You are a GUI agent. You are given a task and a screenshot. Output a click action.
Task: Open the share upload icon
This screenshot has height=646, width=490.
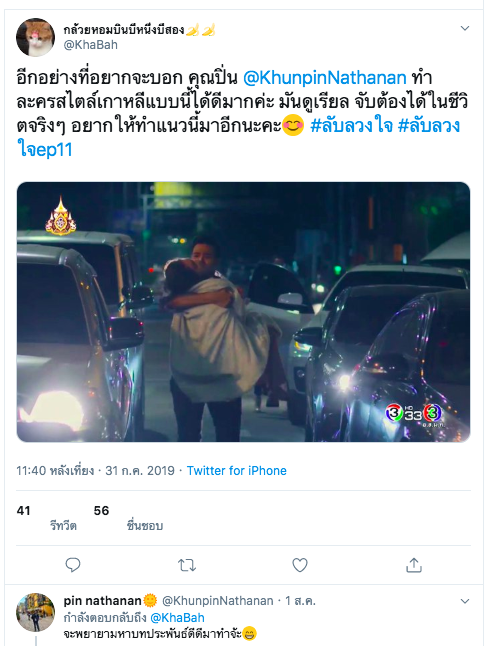pos(414,565)
